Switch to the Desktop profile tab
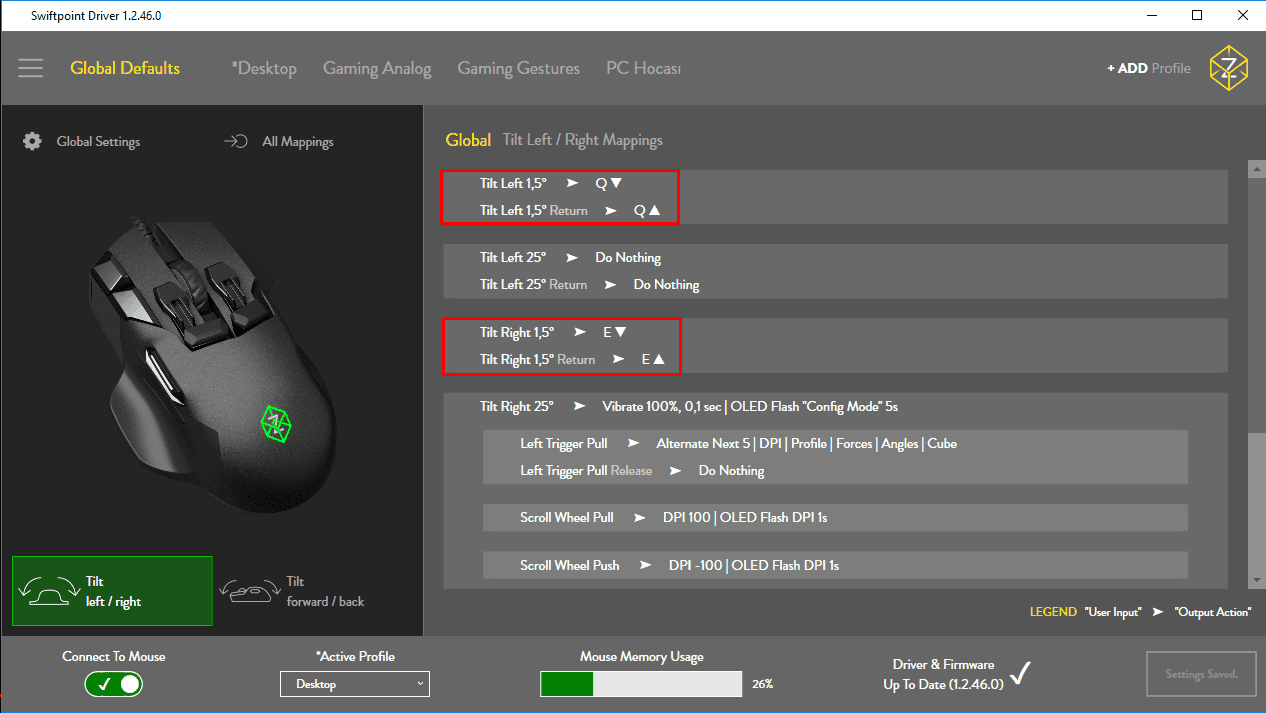Viewport: 1266px width, 713px height. tap(264, 68)
